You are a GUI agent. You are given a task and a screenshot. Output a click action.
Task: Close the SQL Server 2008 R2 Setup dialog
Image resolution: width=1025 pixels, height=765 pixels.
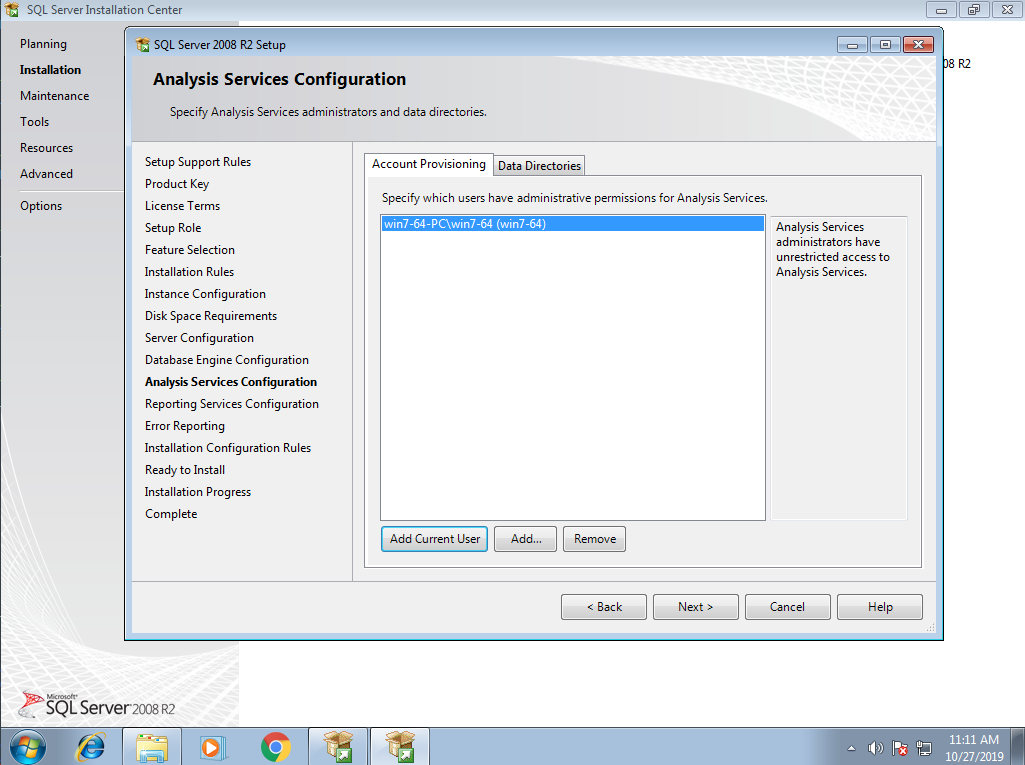(918, 44)
